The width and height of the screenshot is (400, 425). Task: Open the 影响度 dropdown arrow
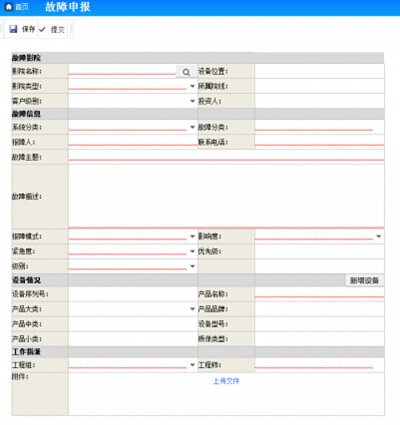[378, 236]
